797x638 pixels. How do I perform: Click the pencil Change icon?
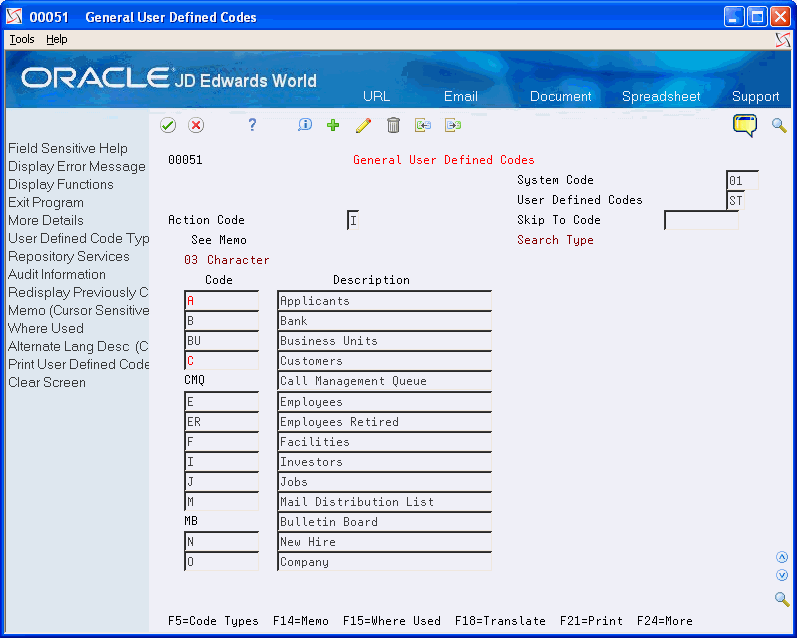[363, 125]
